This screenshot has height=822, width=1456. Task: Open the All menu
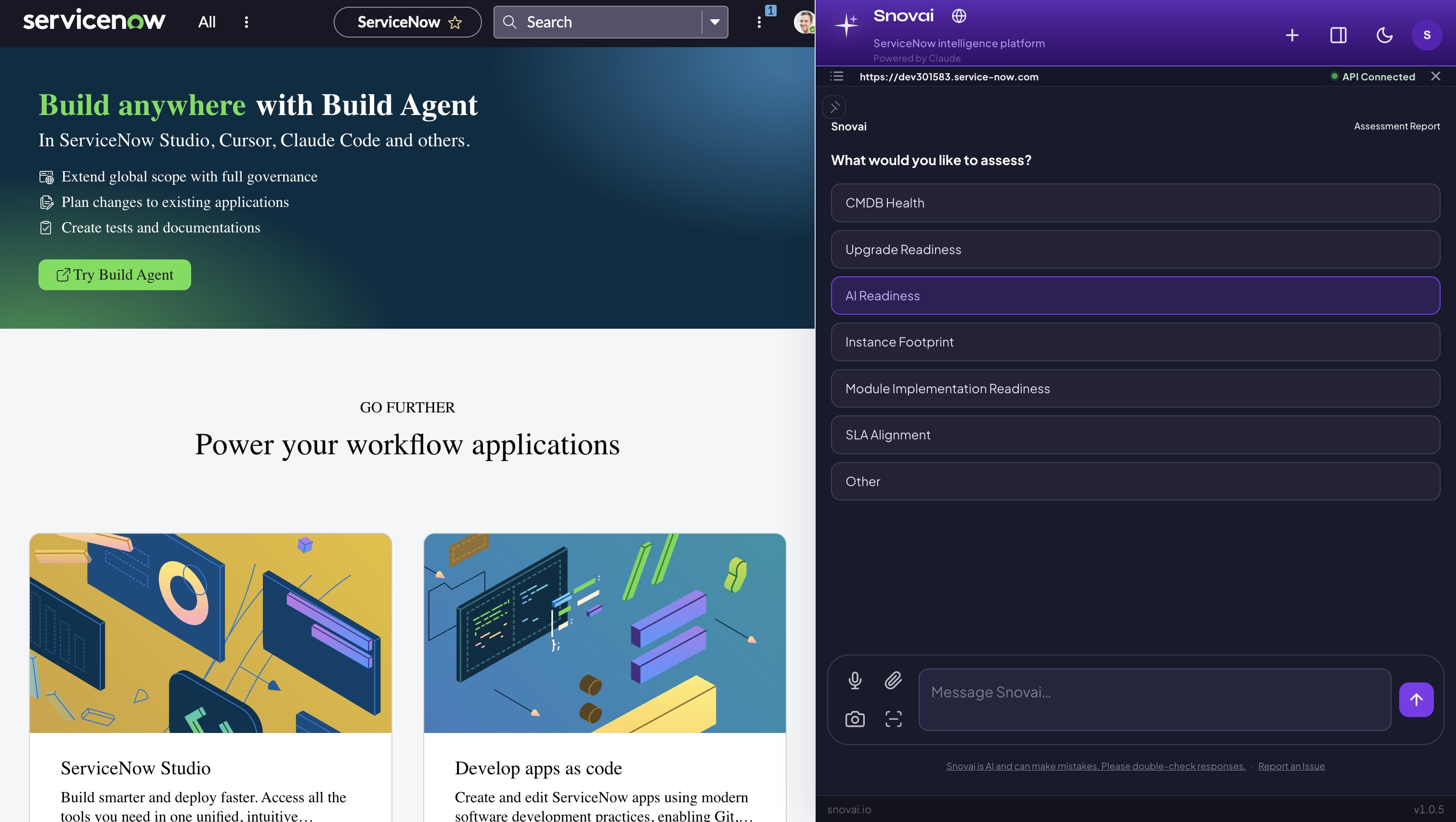[207, 22]
